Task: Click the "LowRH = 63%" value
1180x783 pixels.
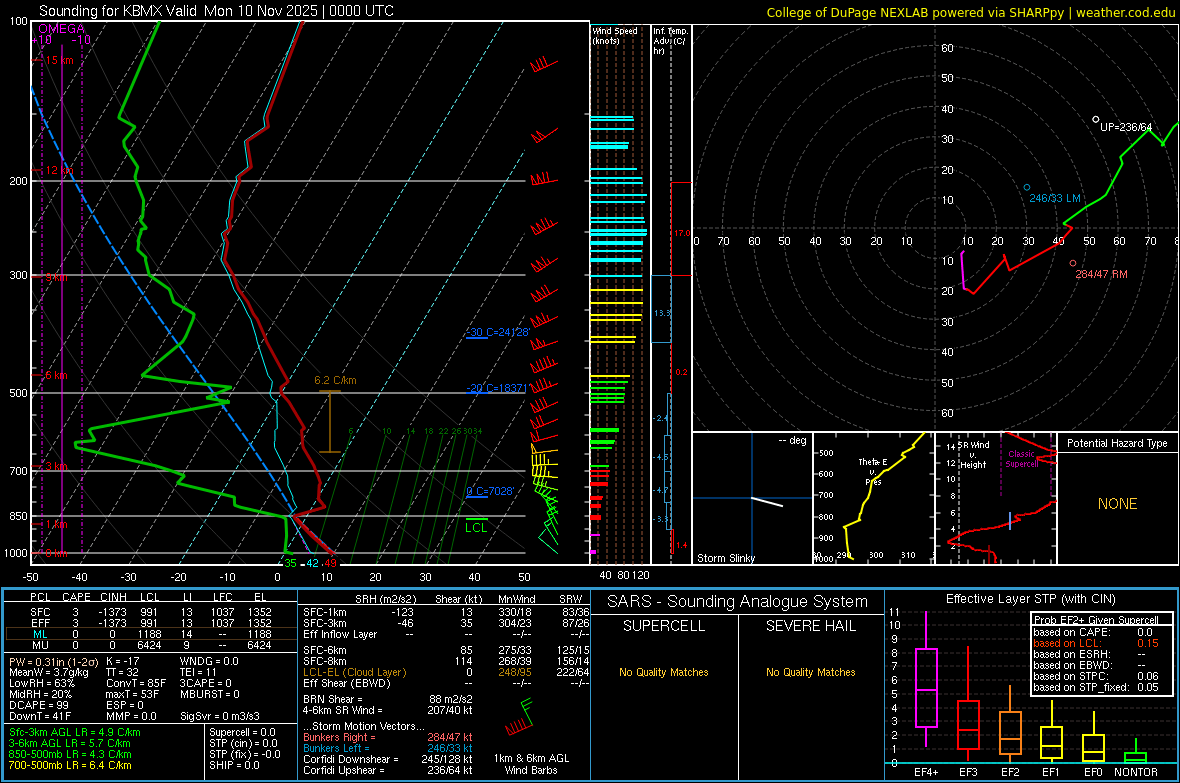Action: [x=41, y=683]
